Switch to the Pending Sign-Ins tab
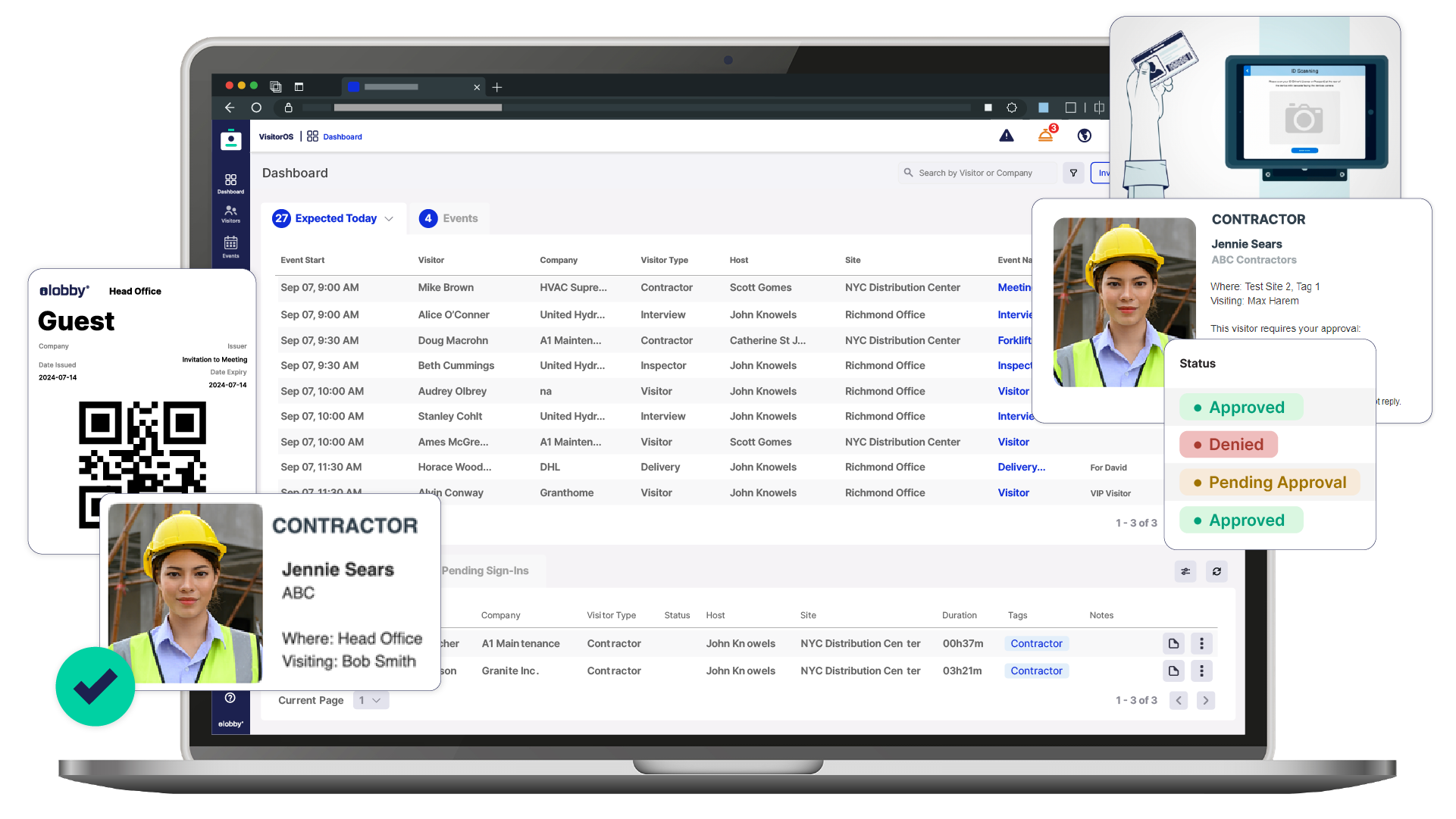Viewport: 1456px width, 819px height. (485, 570)
